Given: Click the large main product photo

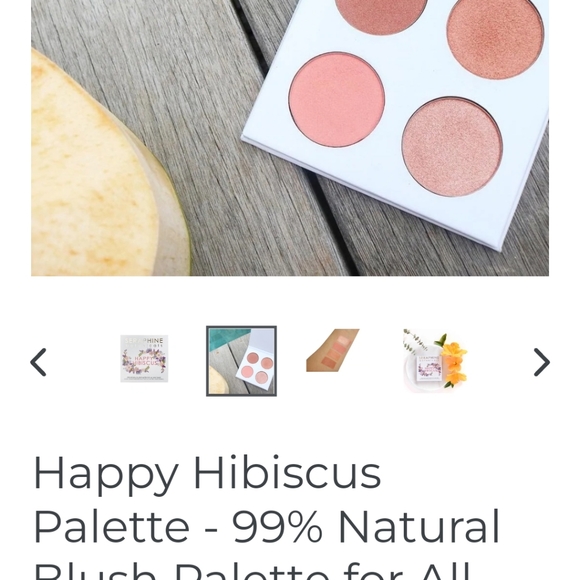Looking at the screenshot, I should pos(290,138).
